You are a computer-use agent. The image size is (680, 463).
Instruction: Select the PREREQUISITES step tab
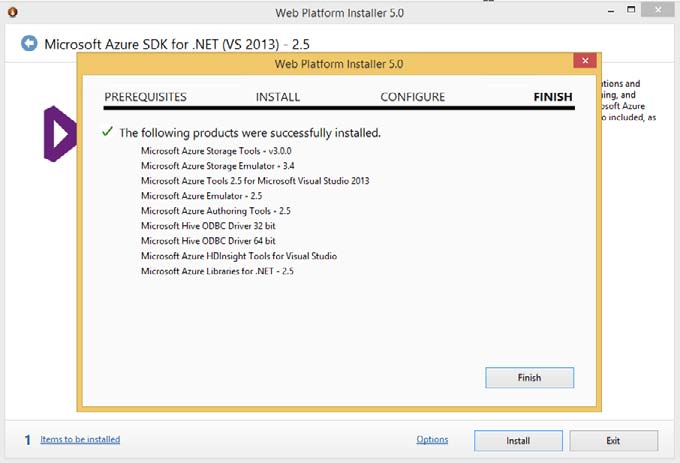tap(145, 97)
